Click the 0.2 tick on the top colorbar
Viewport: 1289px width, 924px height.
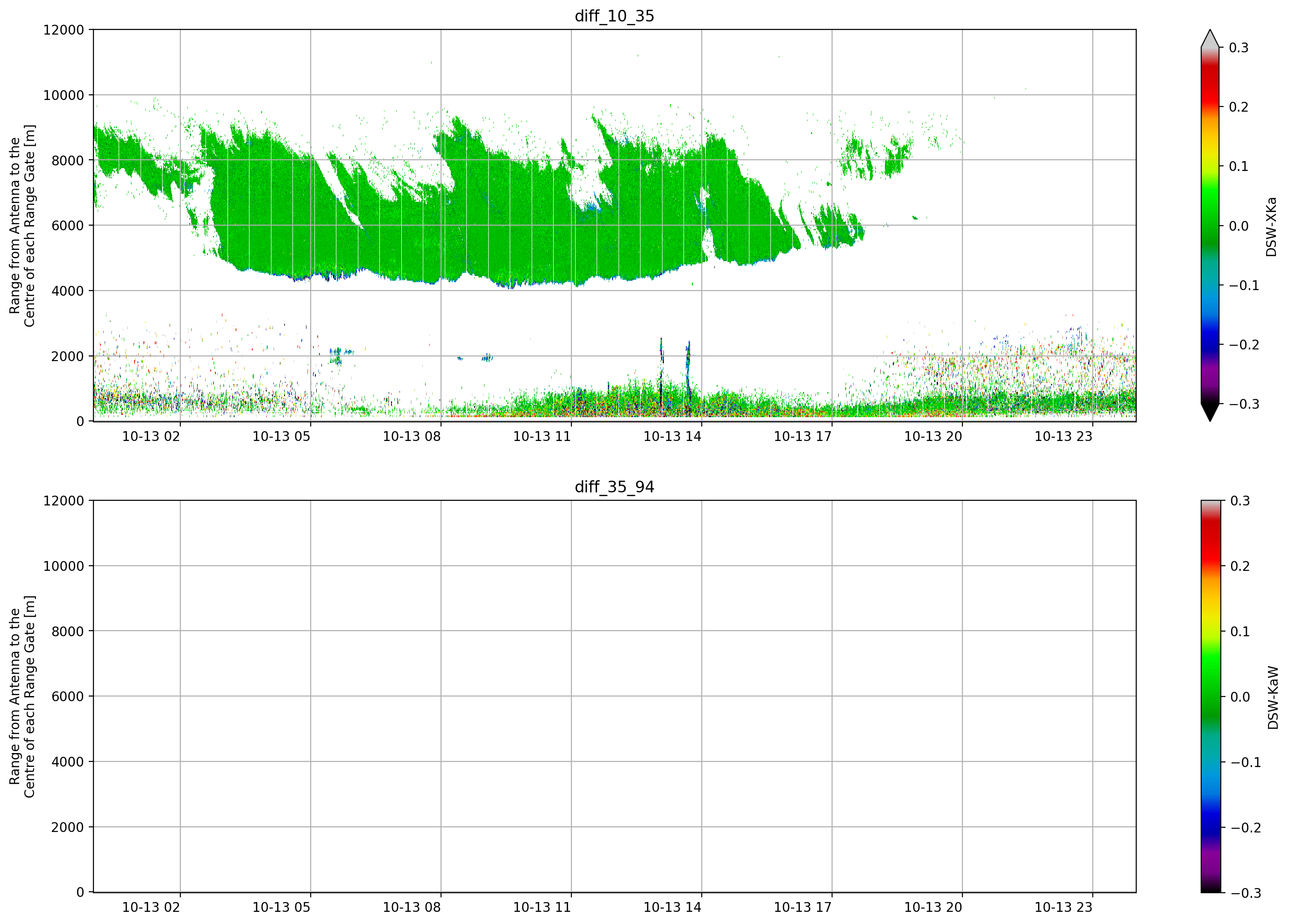pos(1239,107)
